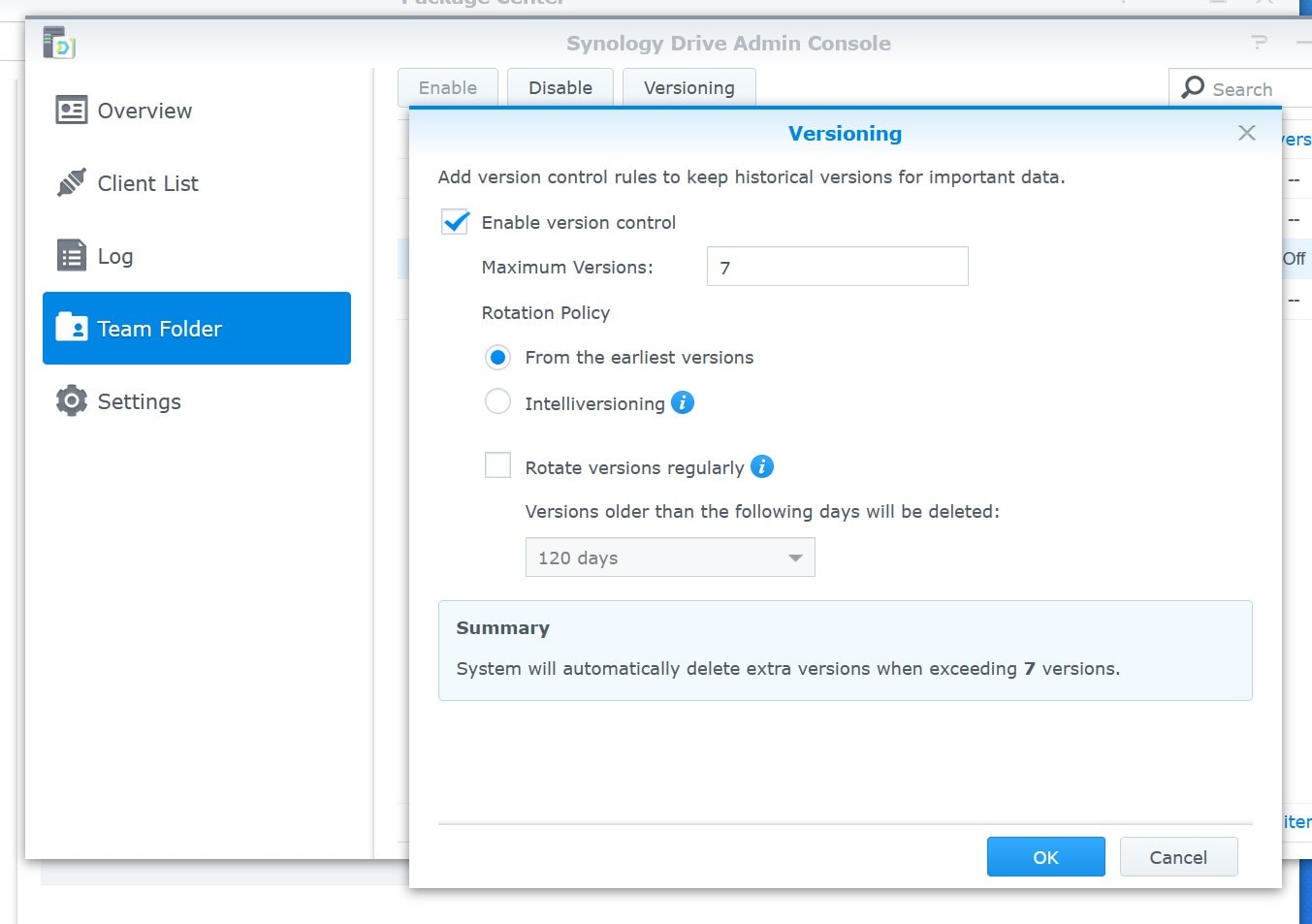
Task: Check the Rotate versions regularly checkbox
Action: click(497, 465)
